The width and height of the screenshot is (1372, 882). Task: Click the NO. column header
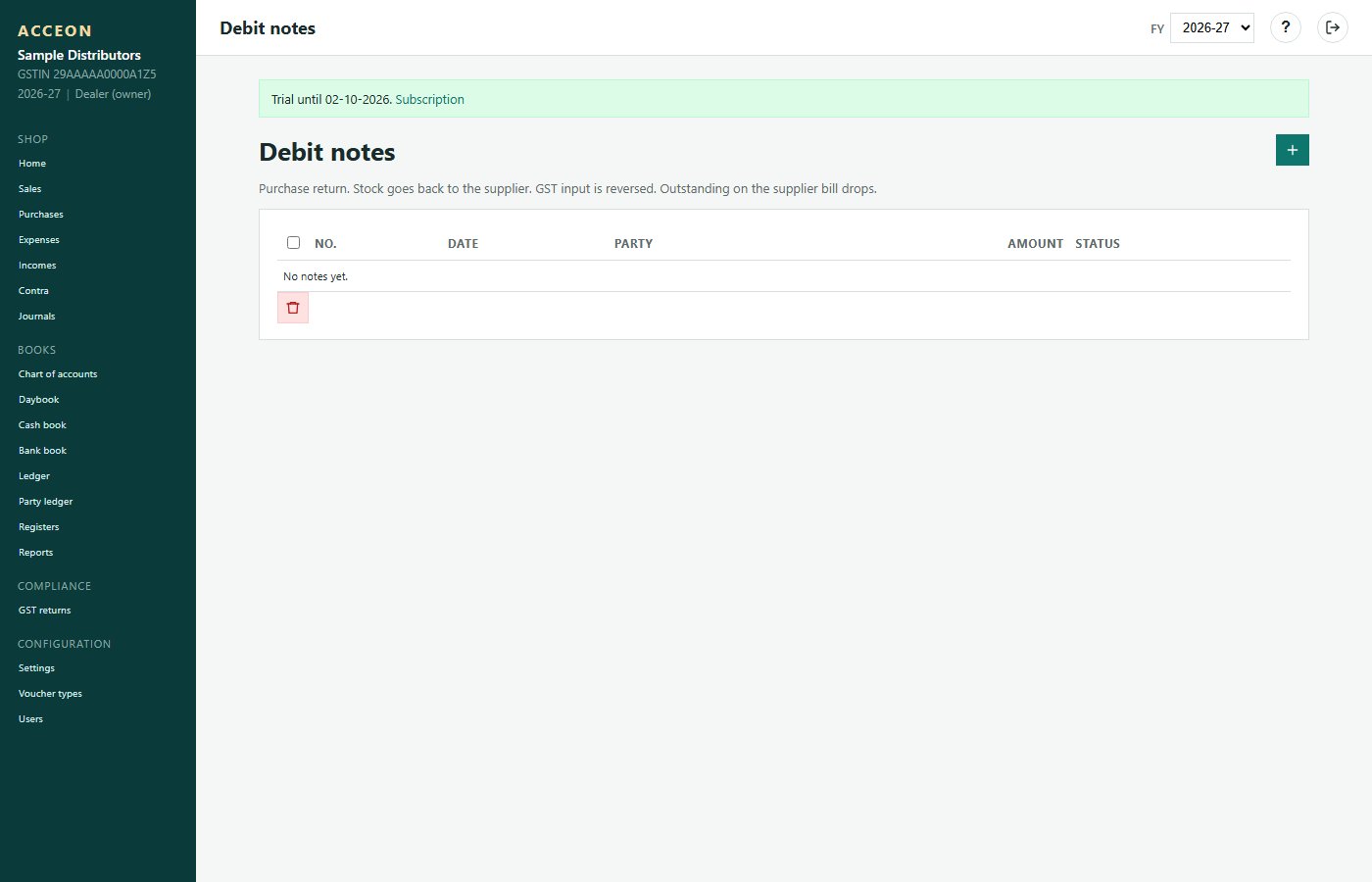(x=325, y=244)
